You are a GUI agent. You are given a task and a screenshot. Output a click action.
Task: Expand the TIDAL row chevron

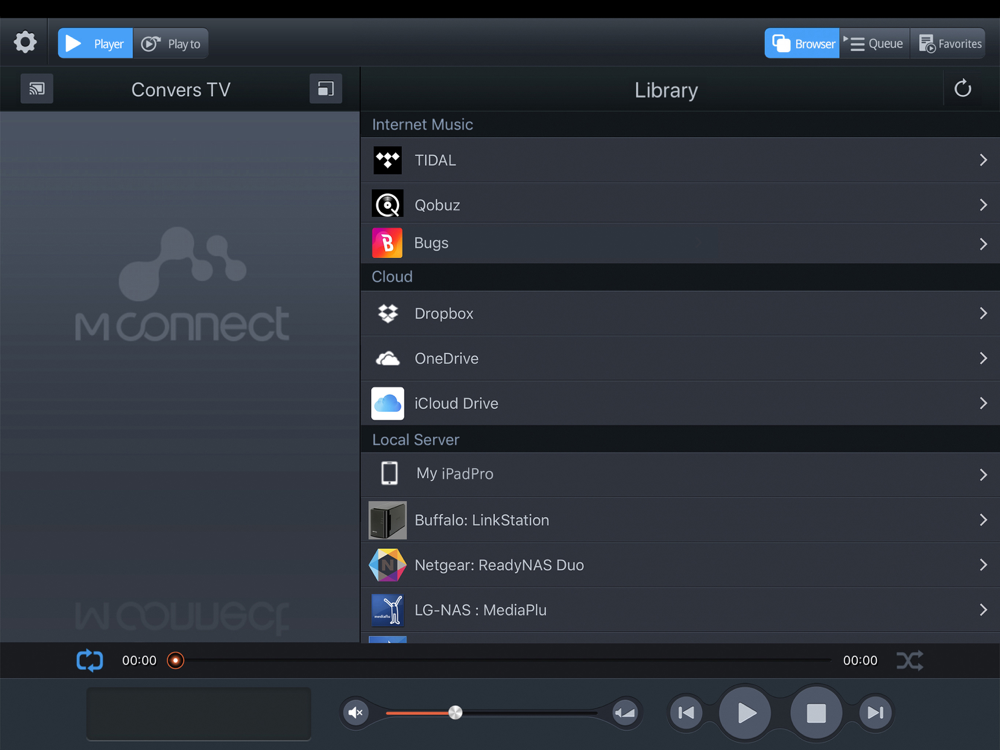[983, 160]
